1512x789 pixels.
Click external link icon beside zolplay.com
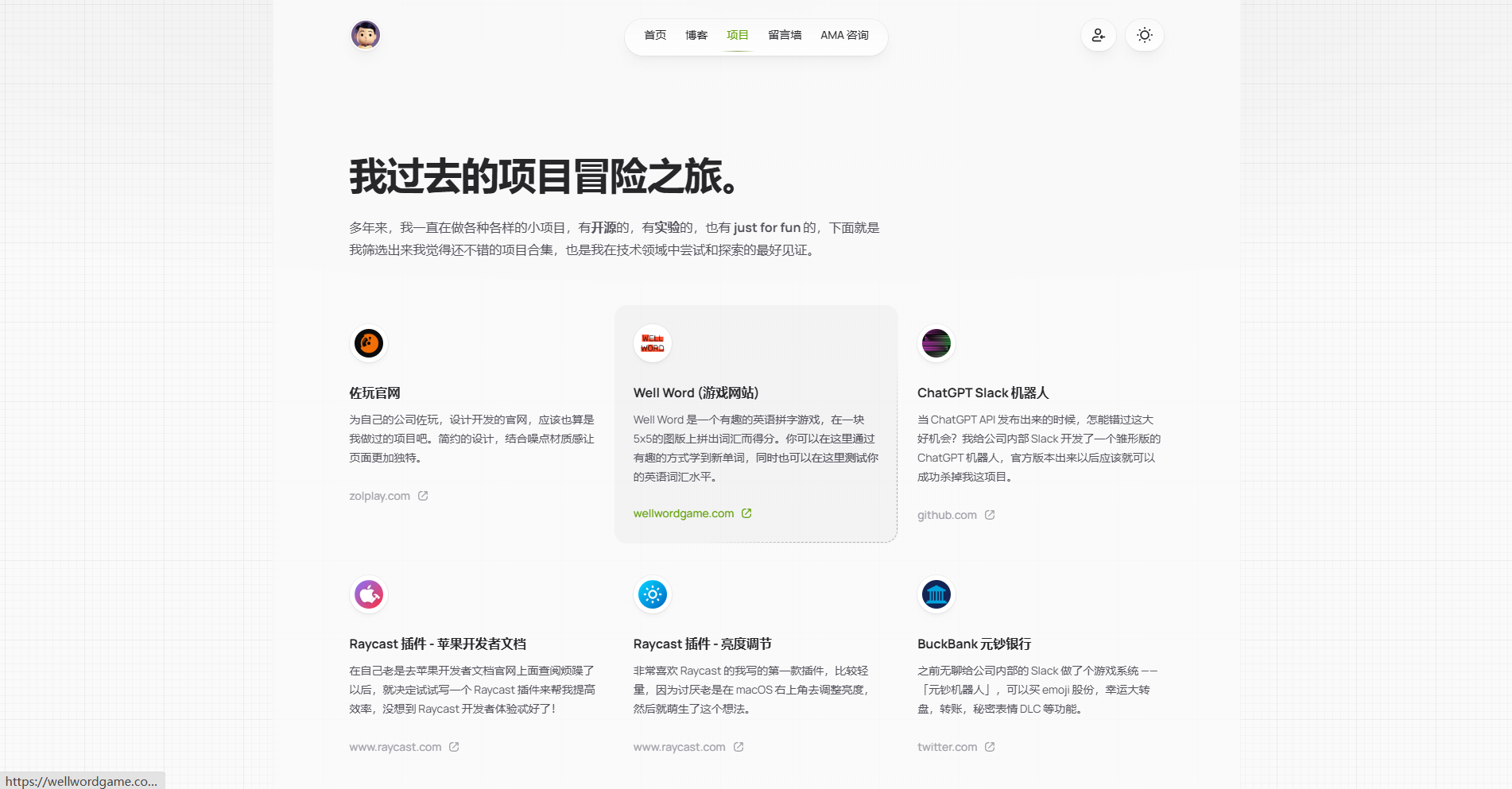tap(423, 496)
